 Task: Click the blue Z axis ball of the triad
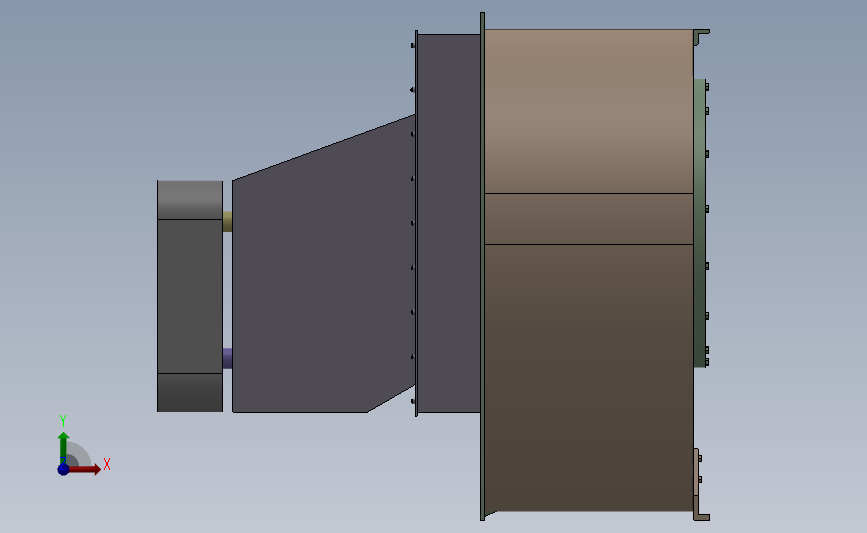click(x=63, y=469)
